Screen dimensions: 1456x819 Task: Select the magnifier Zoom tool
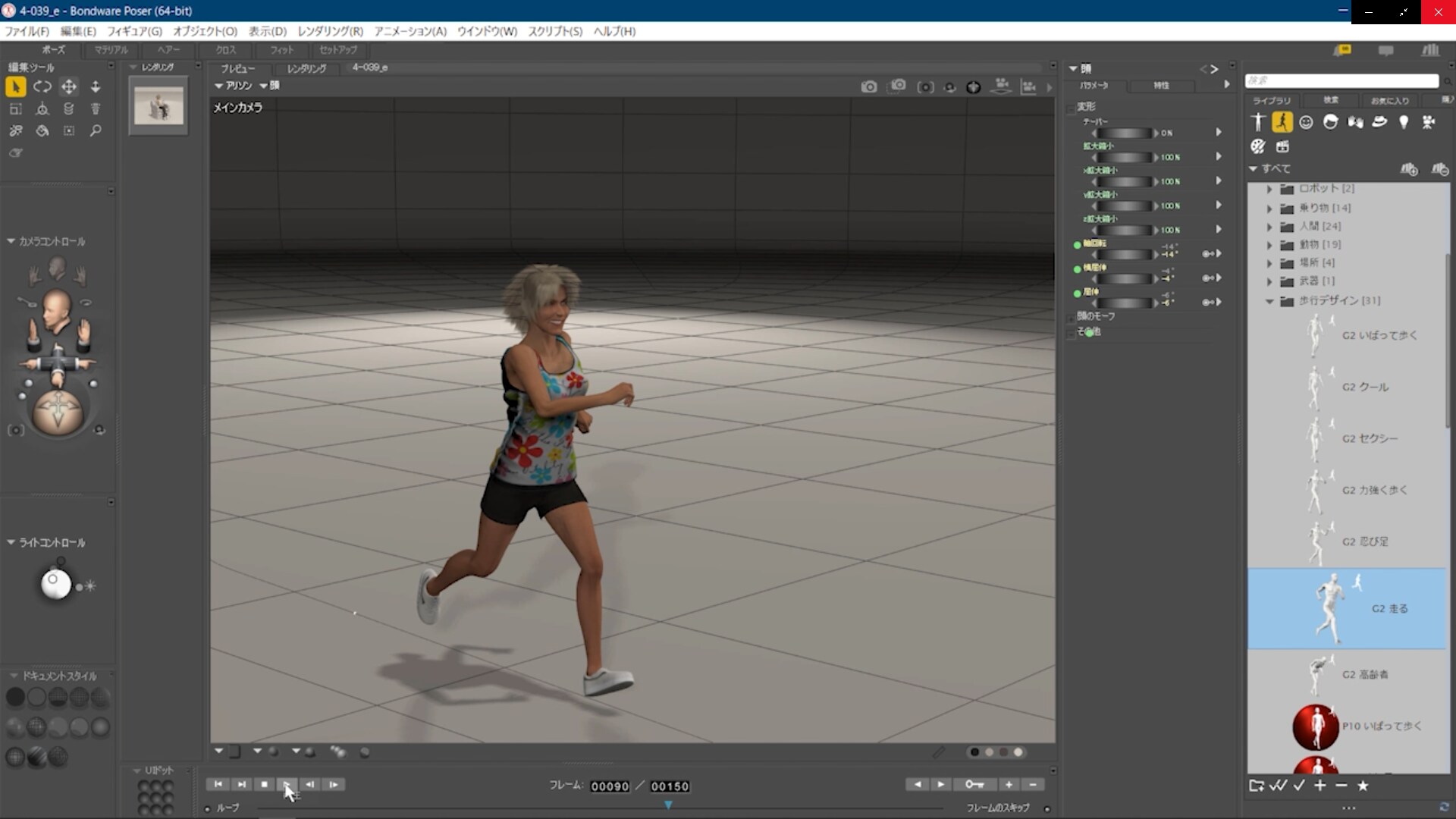tap(96, 131)
